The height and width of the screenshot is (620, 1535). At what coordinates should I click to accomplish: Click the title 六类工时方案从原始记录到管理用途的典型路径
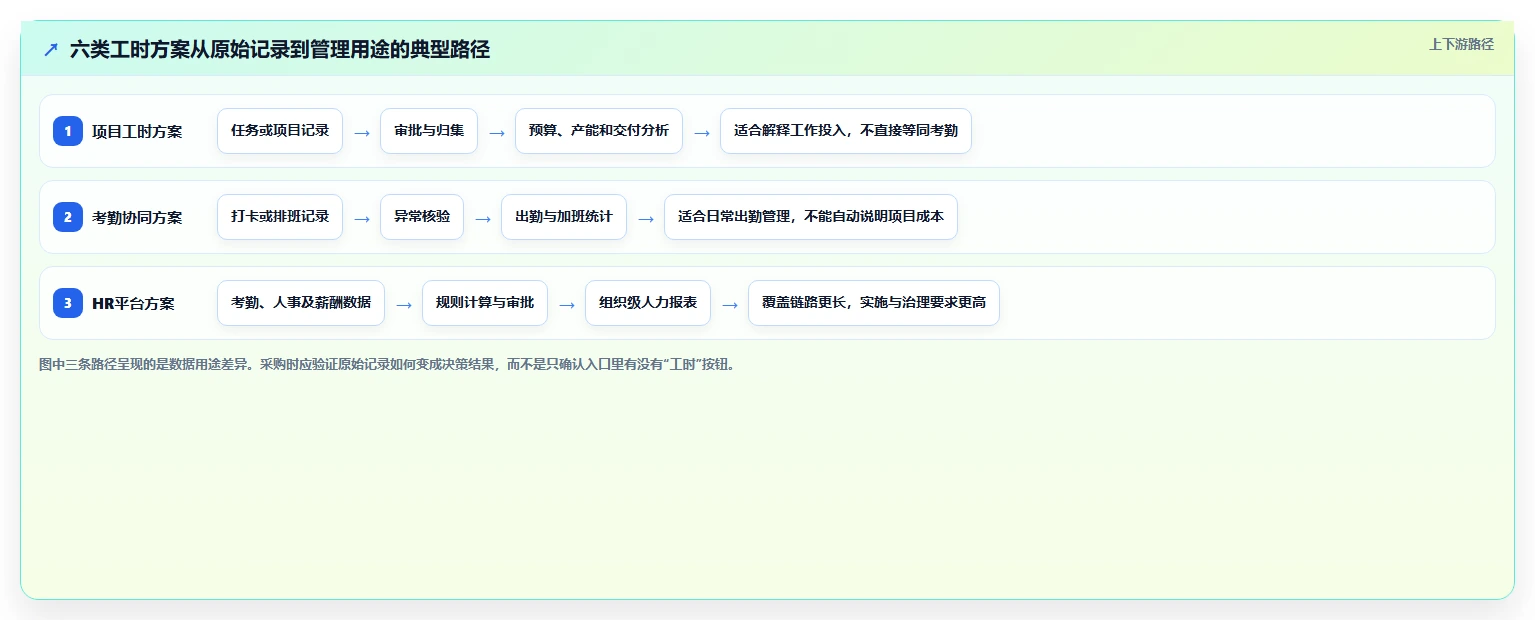[280, 49]
